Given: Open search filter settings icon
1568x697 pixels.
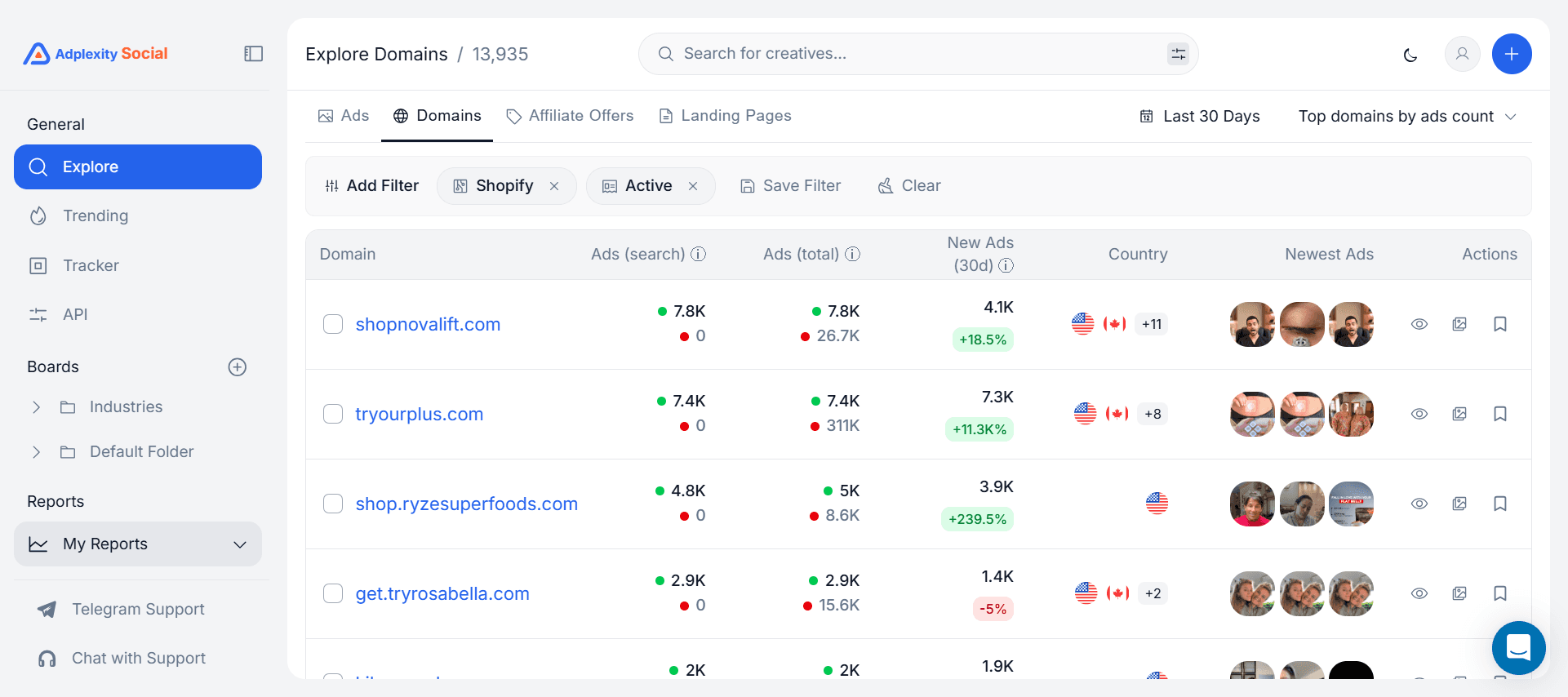Looking at the screenshot, I should click(x=1178, y=54).
